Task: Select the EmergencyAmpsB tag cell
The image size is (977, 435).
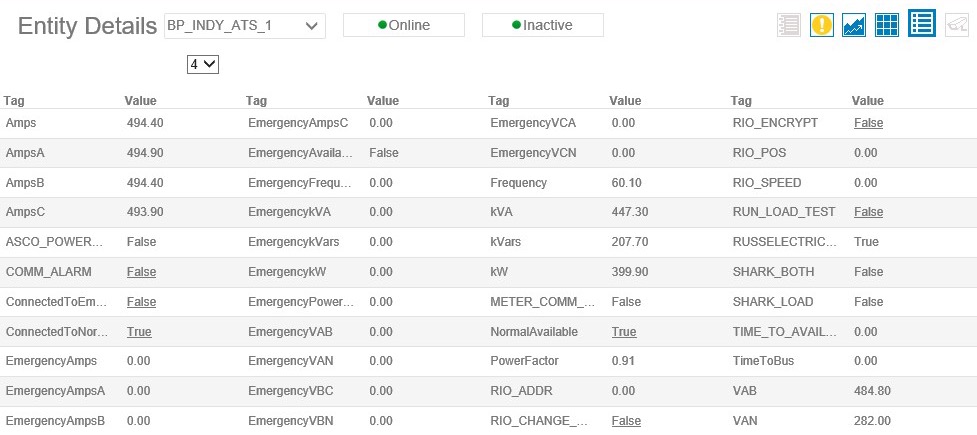Action: click(x=55, y=421)
